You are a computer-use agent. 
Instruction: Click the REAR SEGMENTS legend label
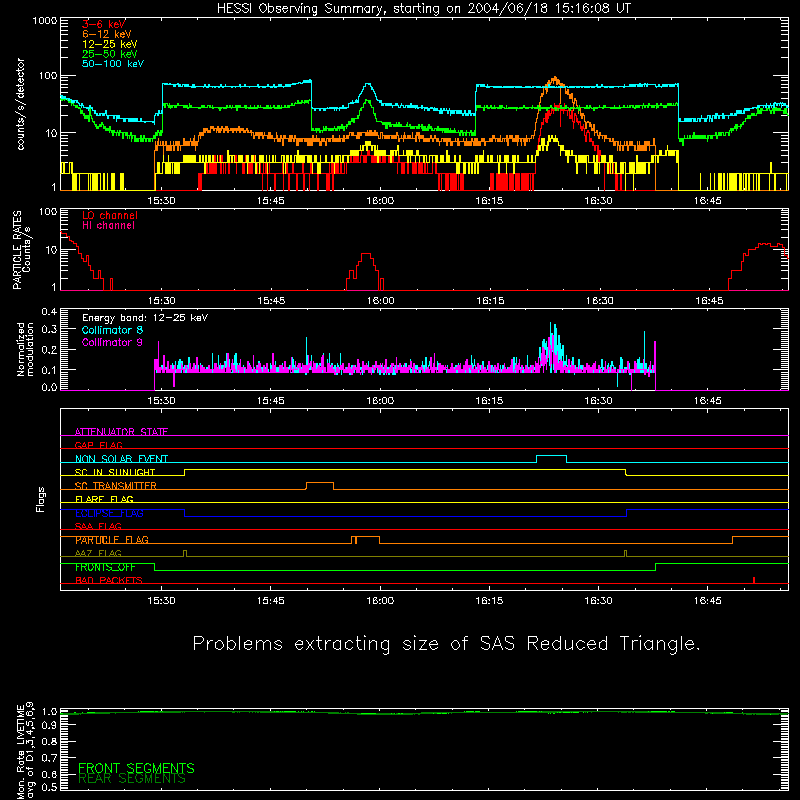point(132,779)
